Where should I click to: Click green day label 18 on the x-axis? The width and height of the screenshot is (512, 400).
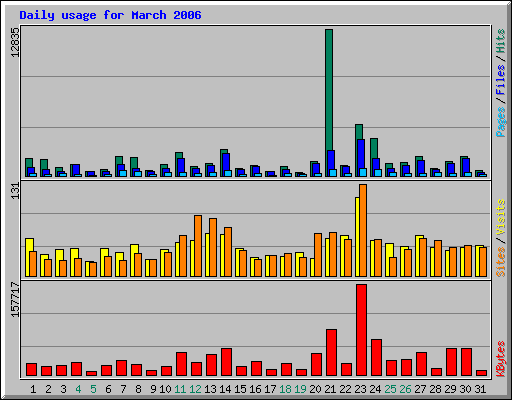[x=285, y=389]
